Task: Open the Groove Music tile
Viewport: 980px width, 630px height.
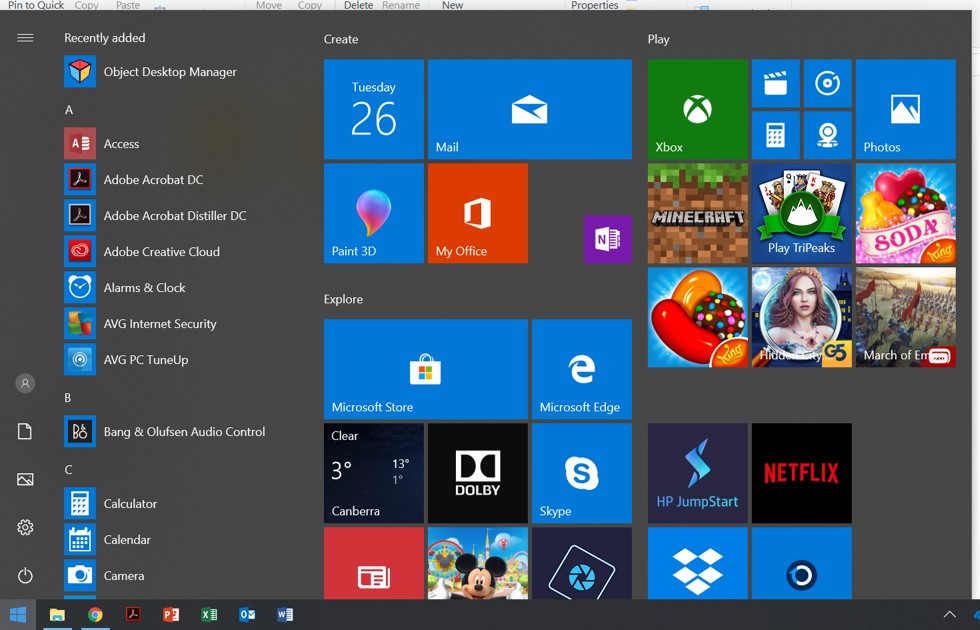Action: 828,83
